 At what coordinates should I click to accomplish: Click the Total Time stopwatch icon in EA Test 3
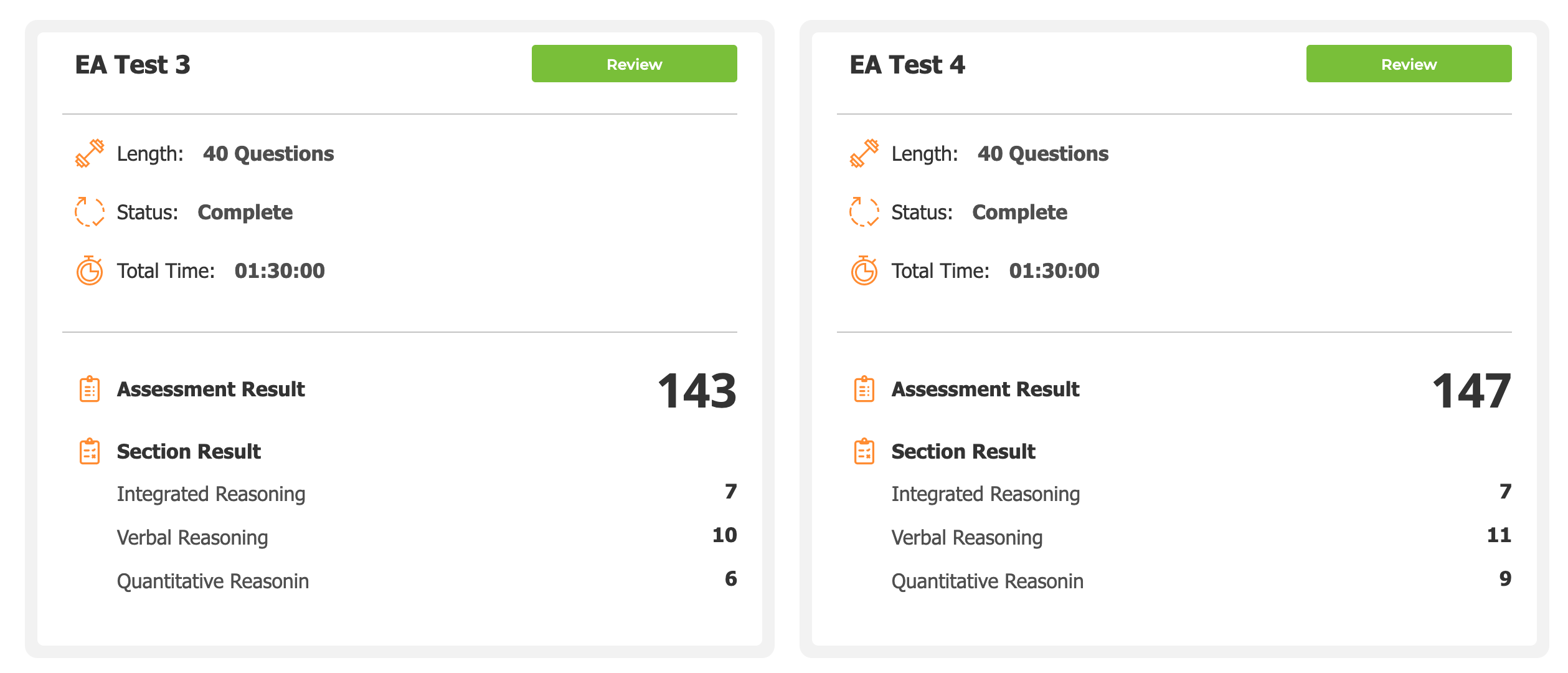90,270
